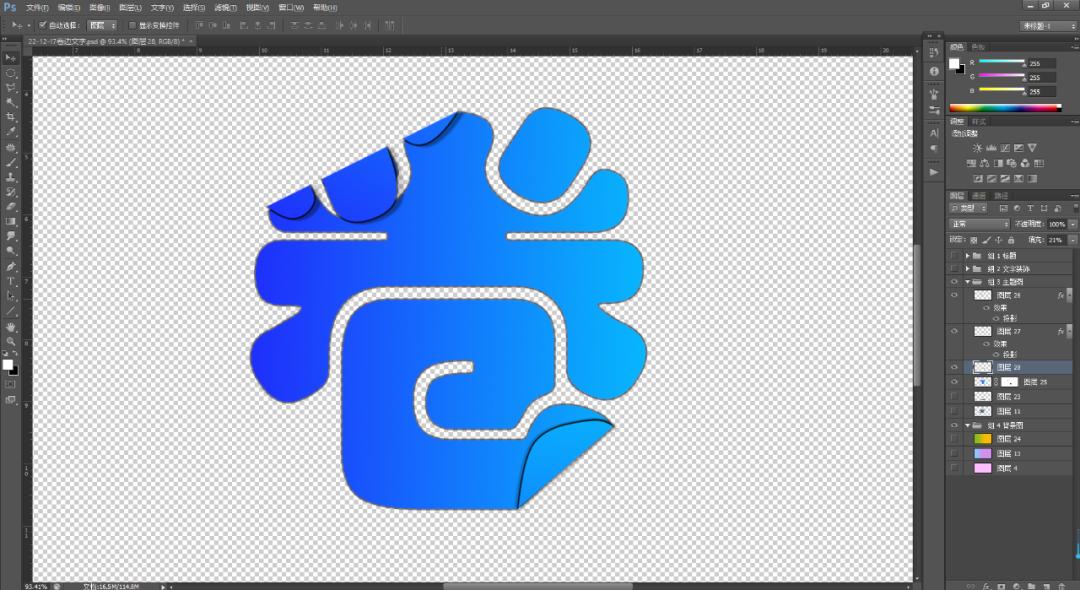Screen dimensions: 1080x590
Task: Open the blend mode dropdown 正常
Action: point(979,224)
